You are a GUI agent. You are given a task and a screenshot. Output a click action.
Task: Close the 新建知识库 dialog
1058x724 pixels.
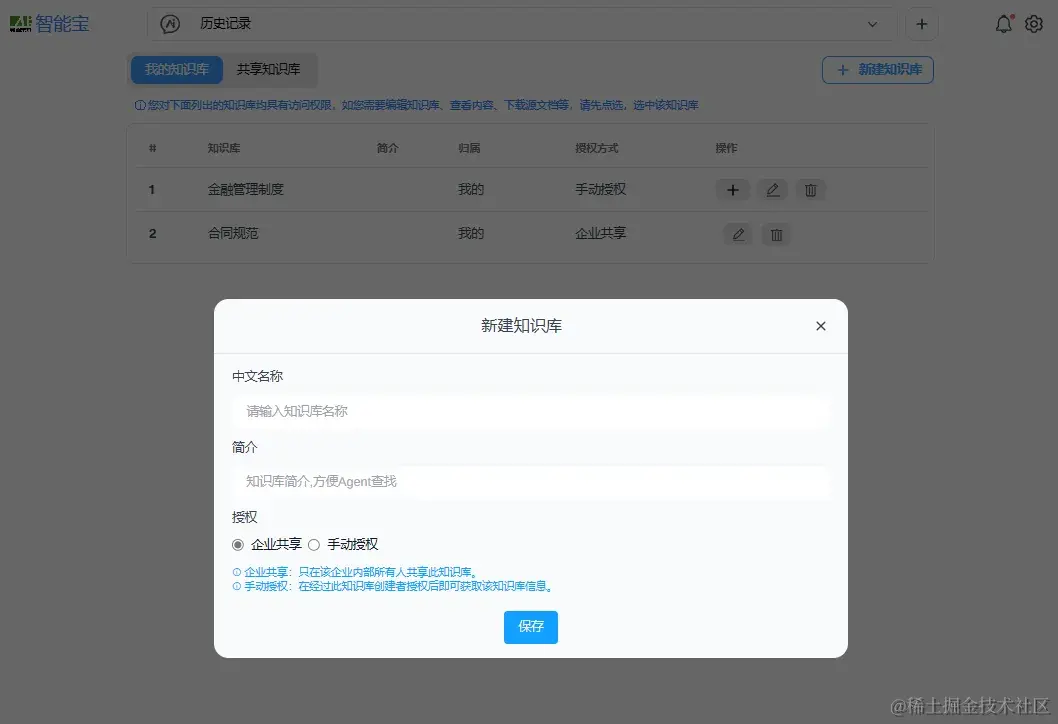pyautogui.click(x=820, y=325)
